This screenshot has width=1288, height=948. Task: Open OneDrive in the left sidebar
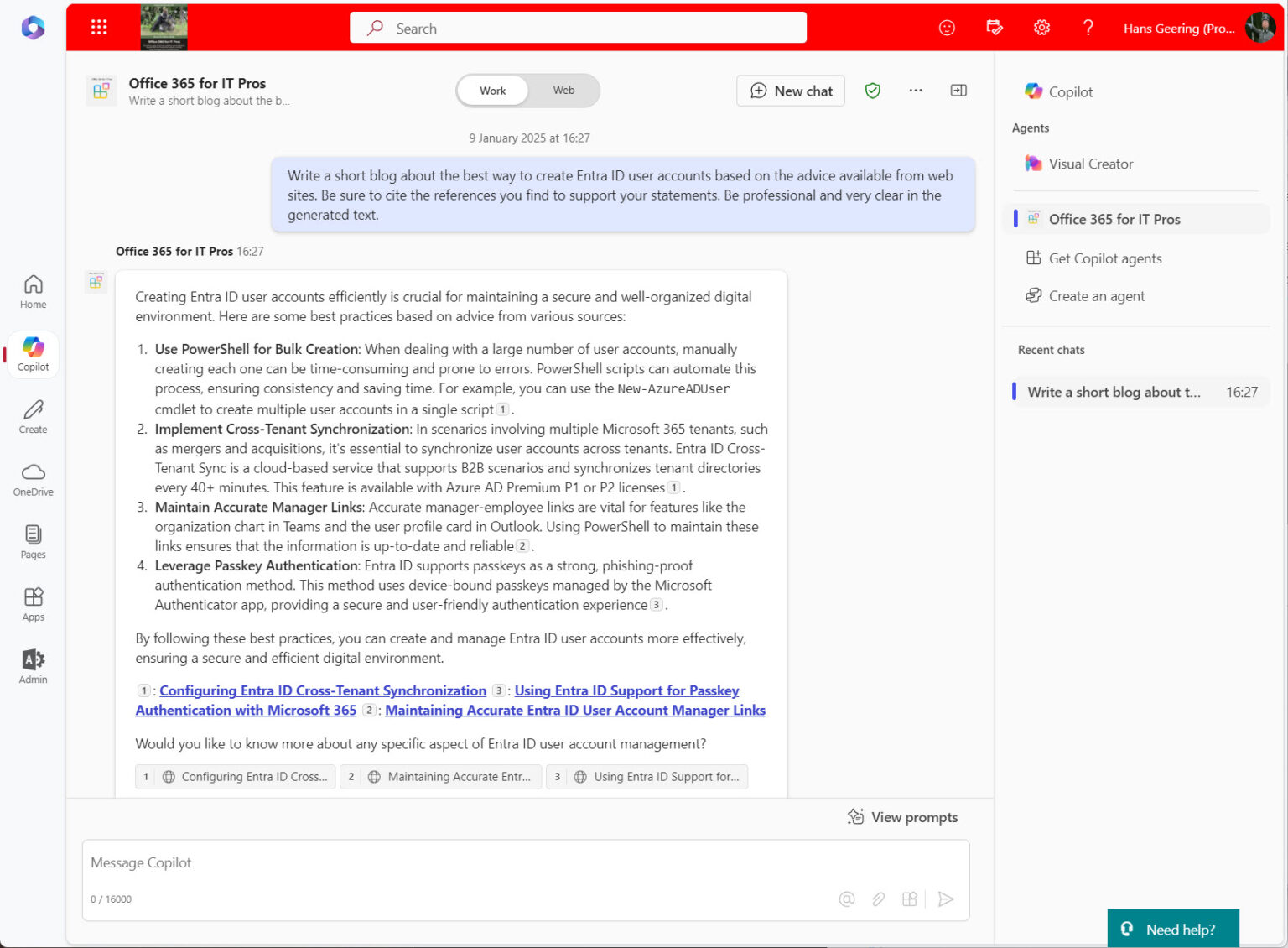[34, 479]
